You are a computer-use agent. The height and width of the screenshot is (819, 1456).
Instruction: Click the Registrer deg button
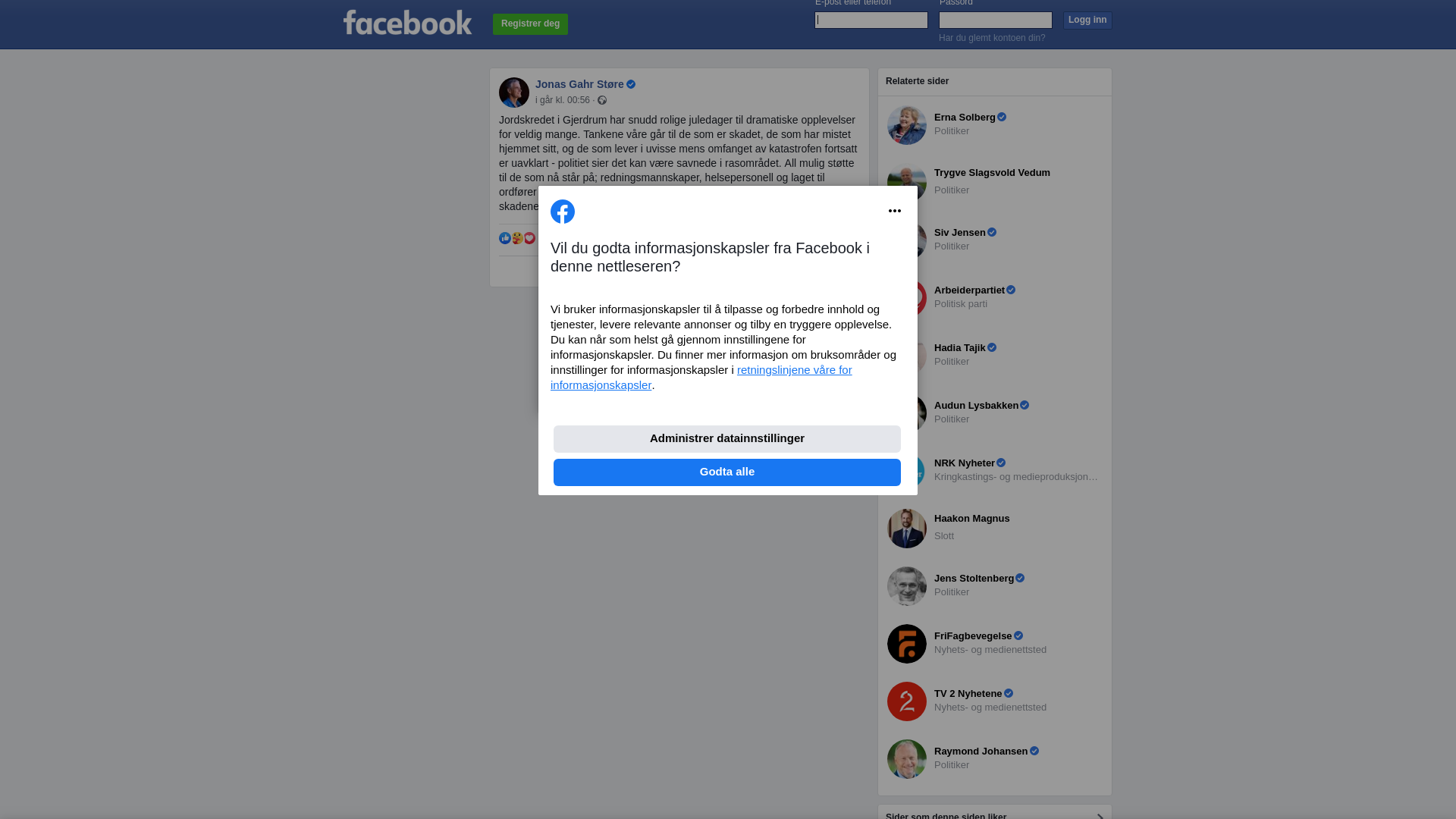pyautogui.click(x=530, y=24)
